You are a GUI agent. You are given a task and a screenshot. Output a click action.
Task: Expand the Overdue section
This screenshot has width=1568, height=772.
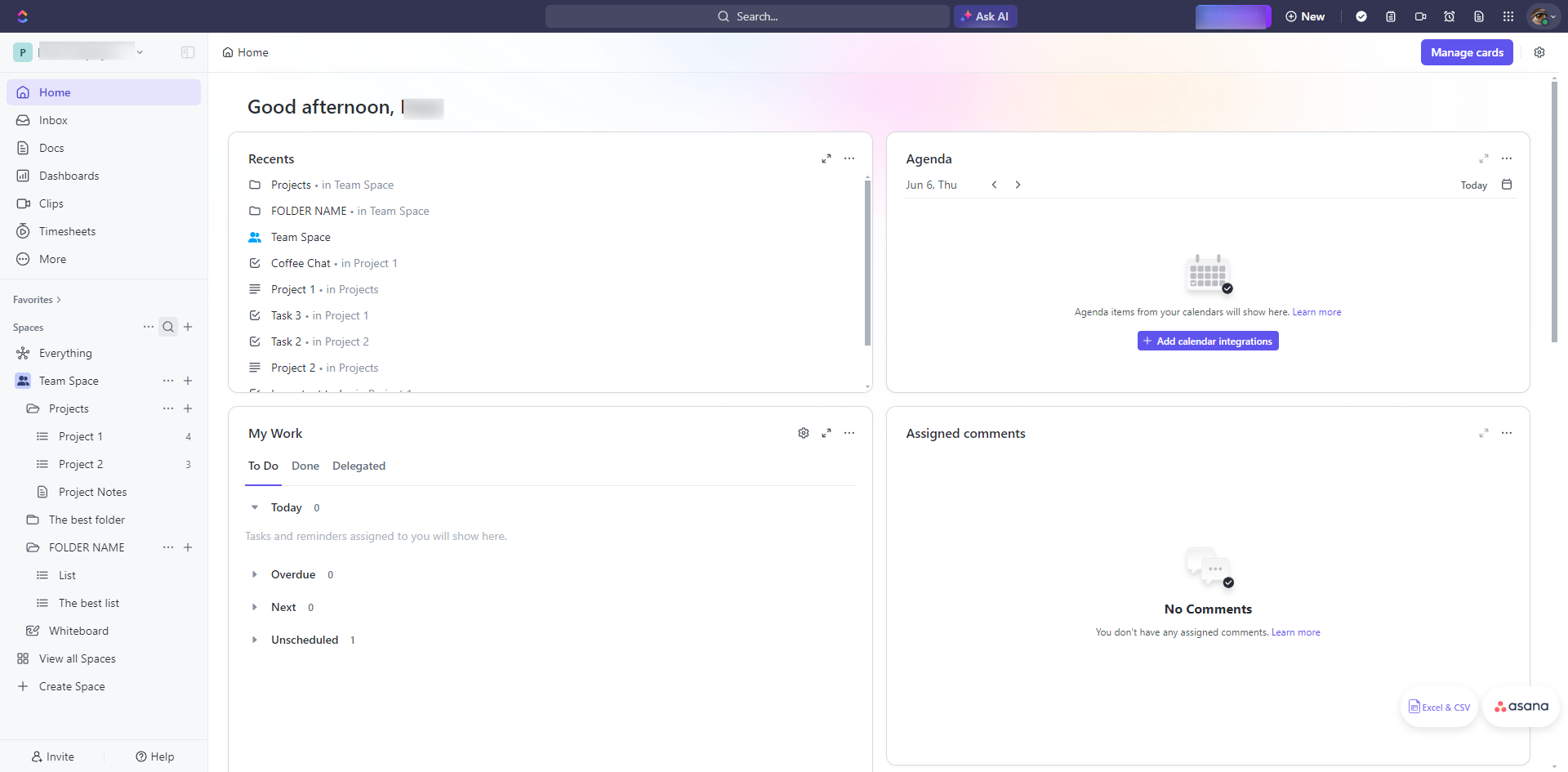(x=255, y=574)
